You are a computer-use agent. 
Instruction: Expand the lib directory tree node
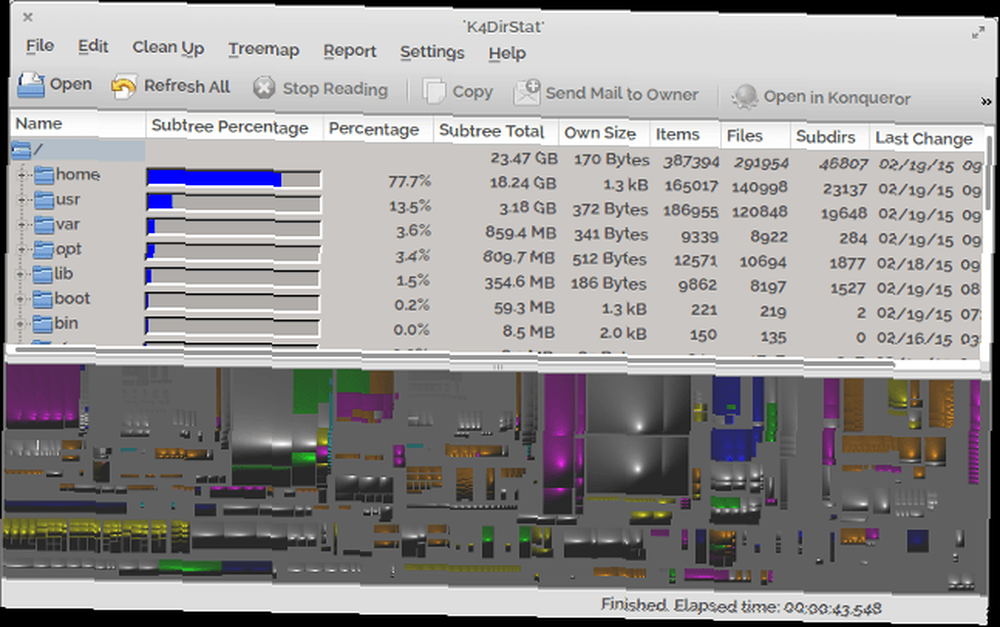point(20,274)
